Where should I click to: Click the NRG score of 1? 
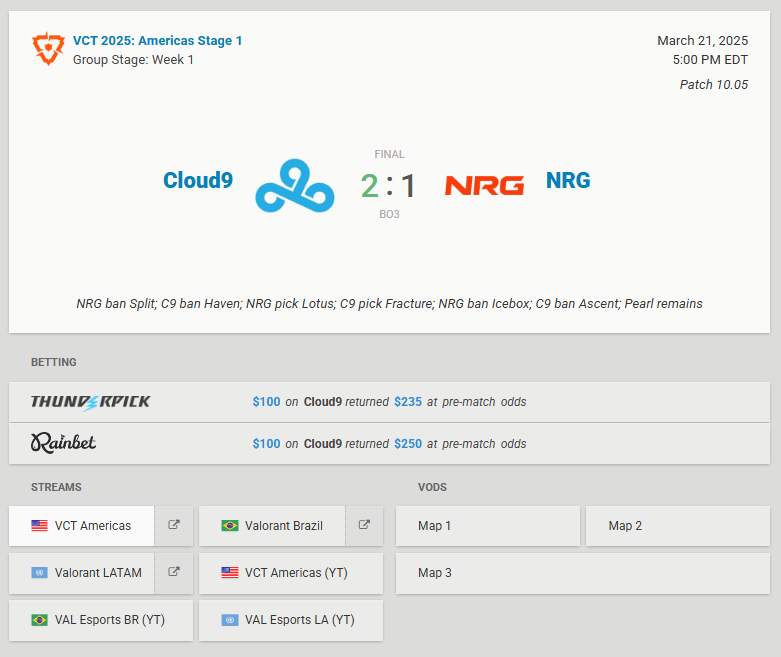(x=408, y=186)
